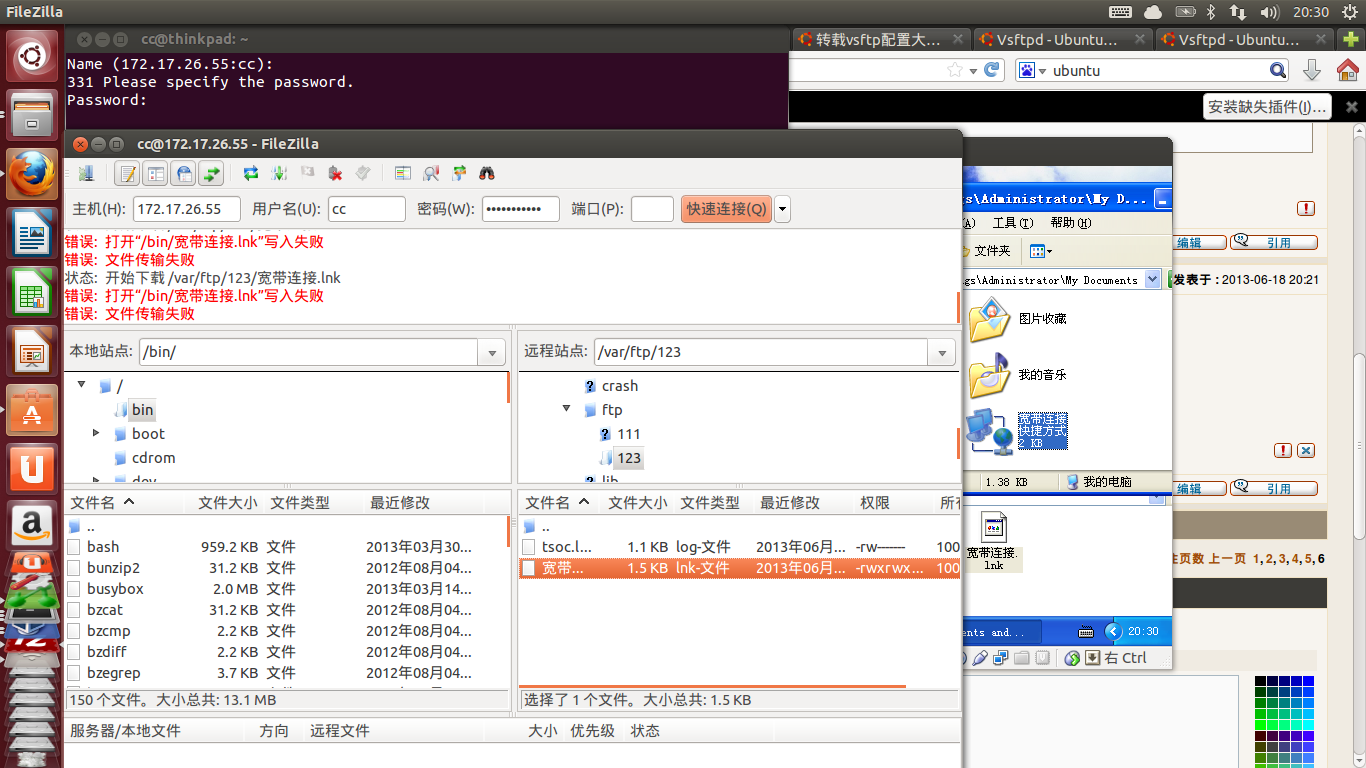Open Firefox from the Ubuntu launcher
1366x768 pixels.
tap(33, 173)
